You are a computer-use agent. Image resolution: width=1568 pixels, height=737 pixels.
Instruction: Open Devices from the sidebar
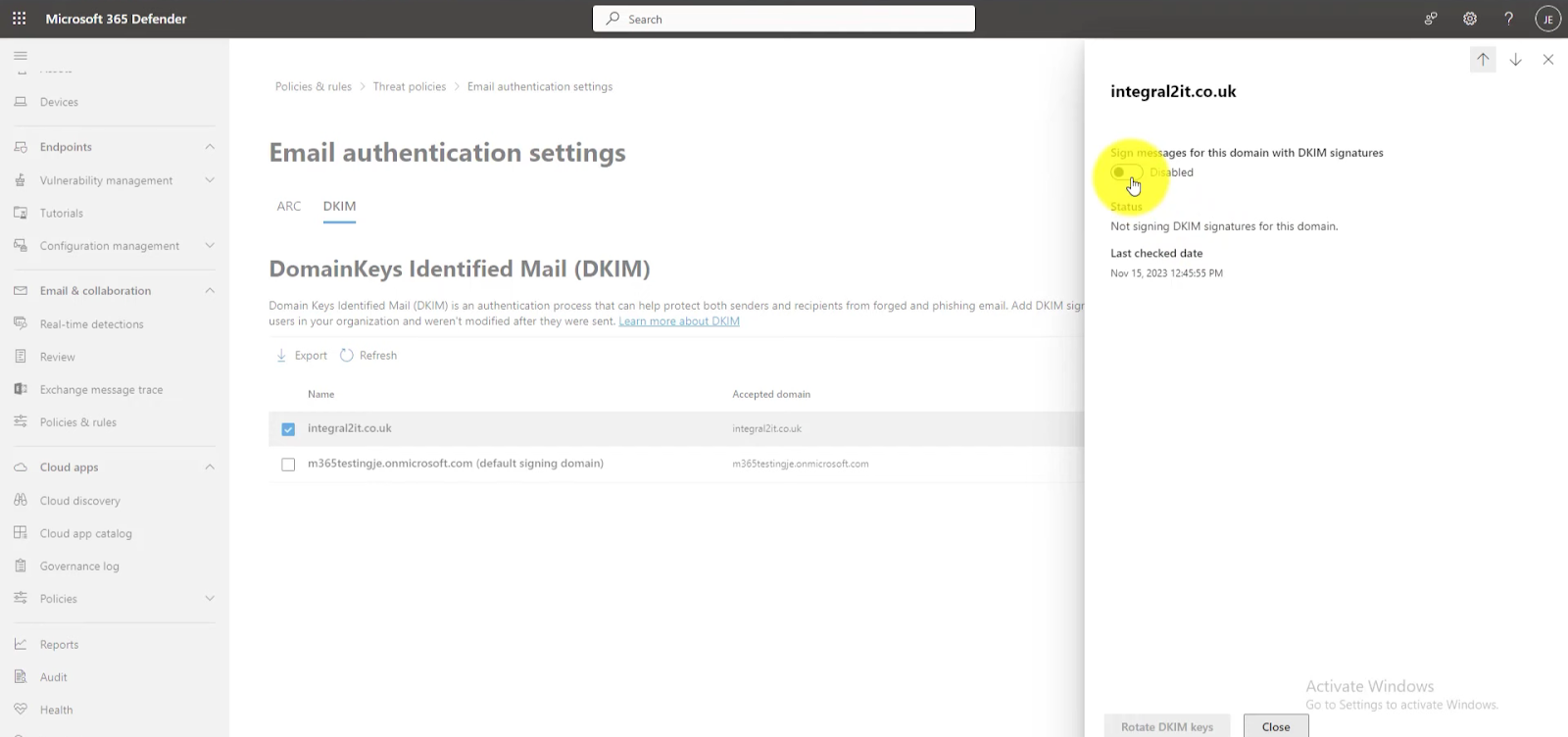coord(59,102)
